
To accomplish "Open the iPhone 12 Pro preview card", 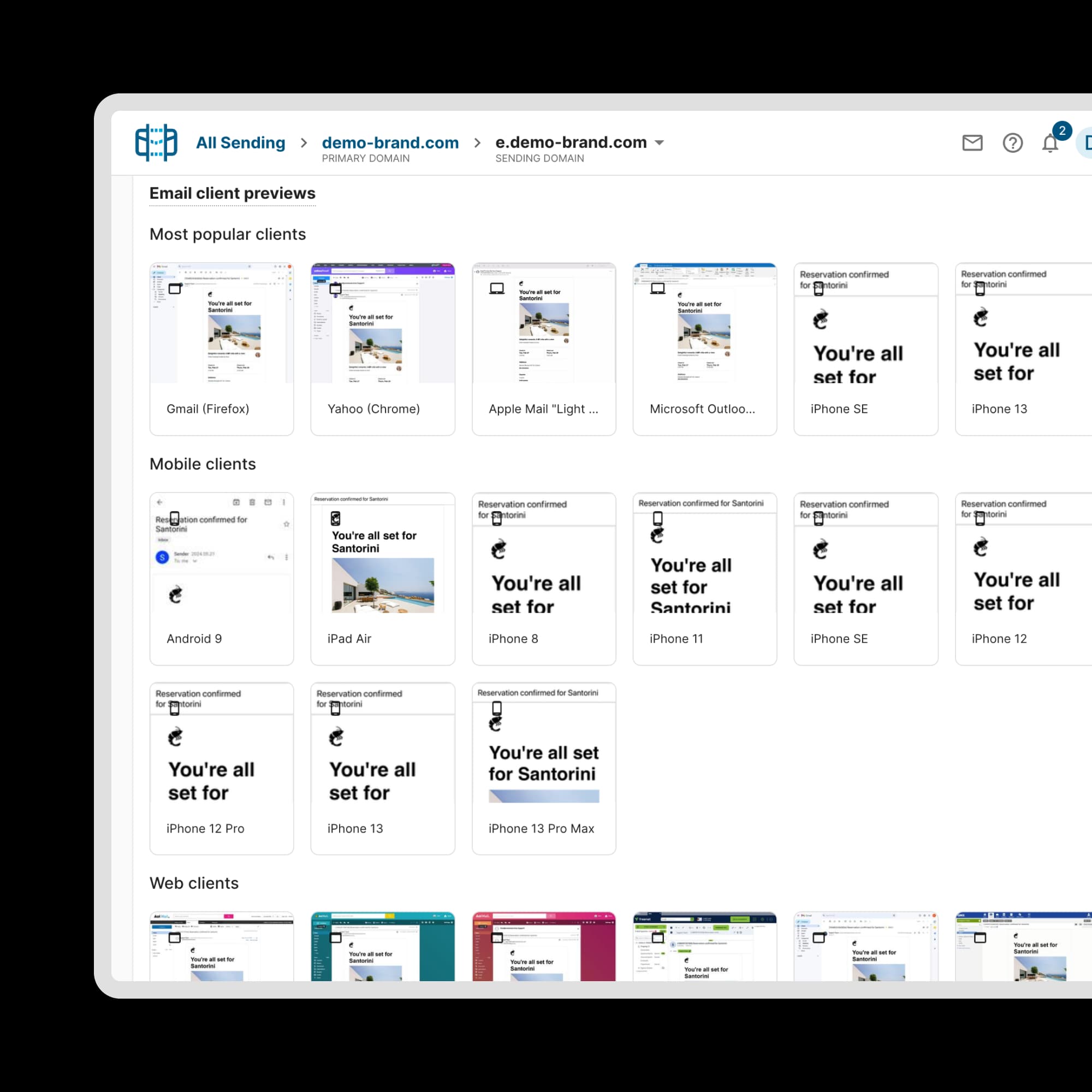I will click(x=222, y=768).
